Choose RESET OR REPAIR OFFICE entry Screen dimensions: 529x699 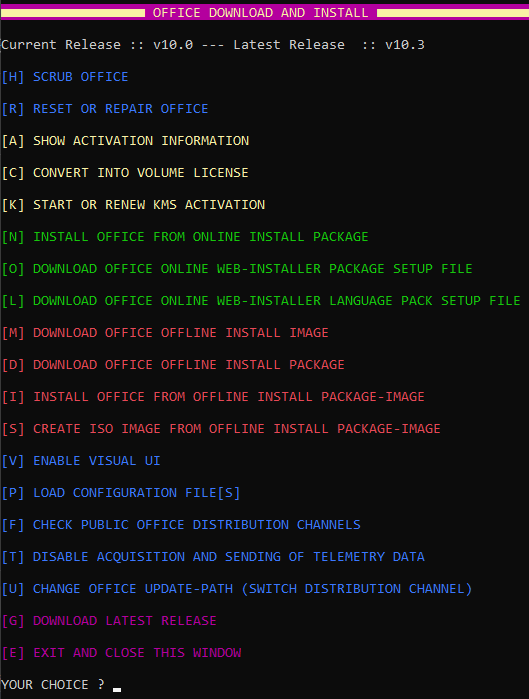pyautogui.click(x=105, y=109)
